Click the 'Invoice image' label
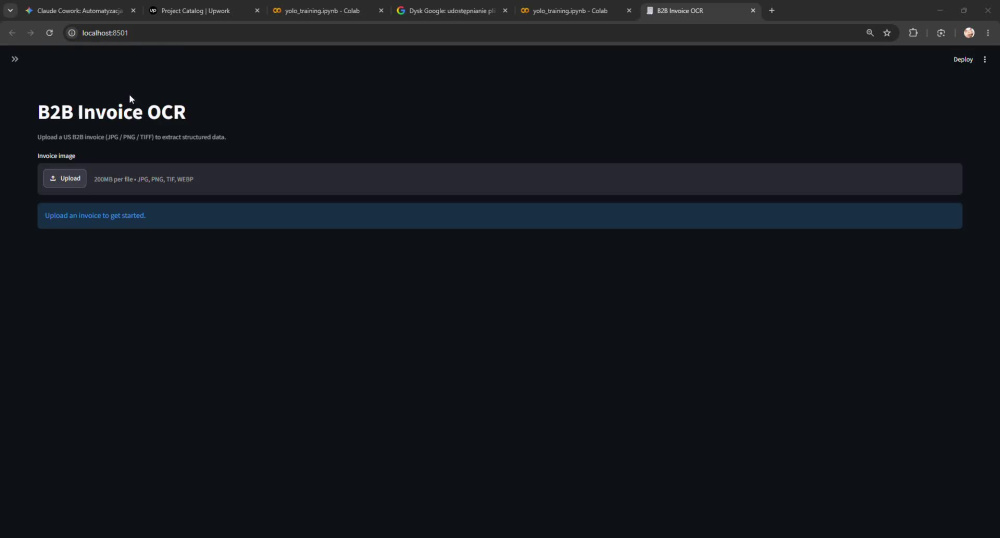This screenshot has height=538, width=1000. tap(56, 156)
